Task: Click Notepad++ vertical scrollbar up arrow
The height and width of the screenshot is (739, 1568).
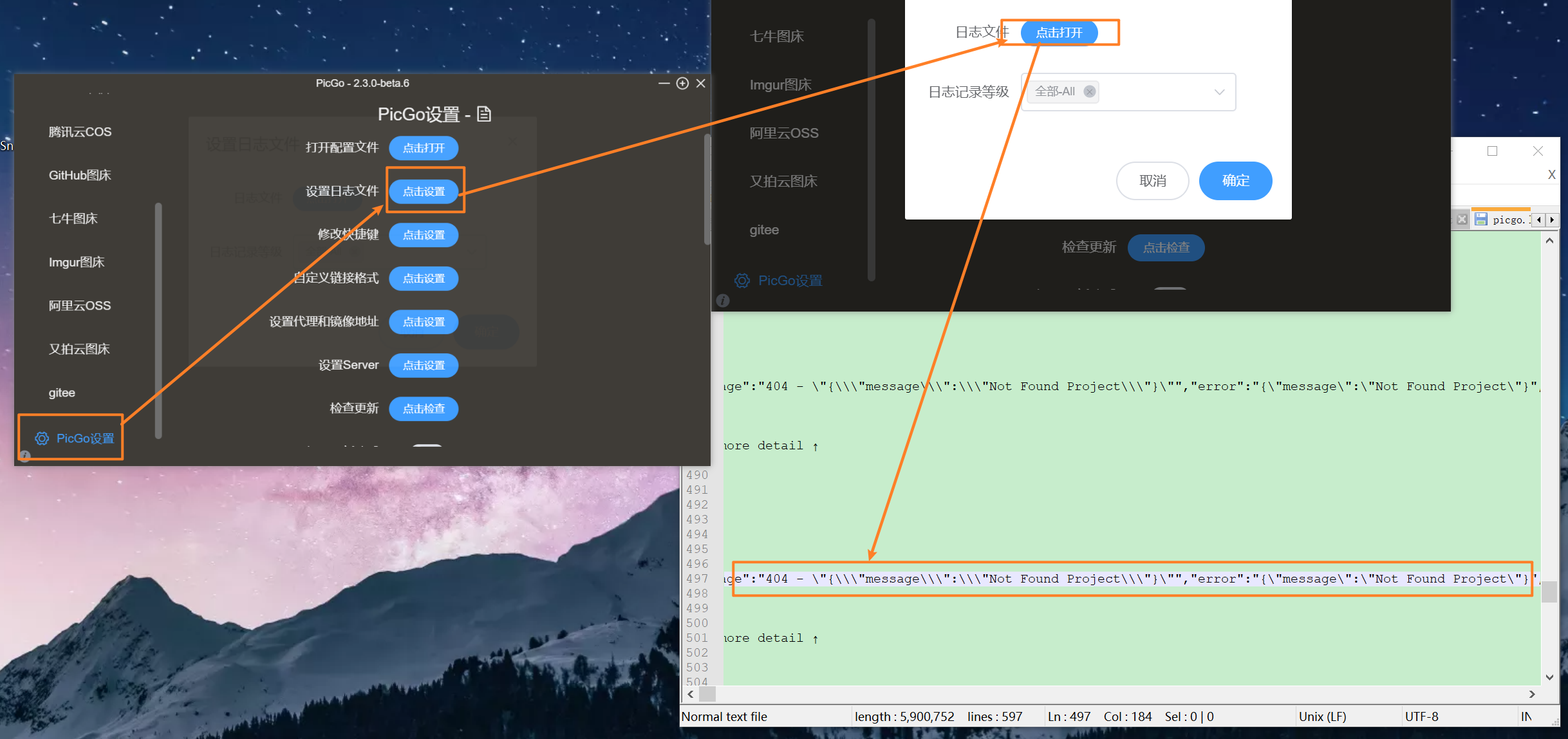Action: coord(1550,241)
